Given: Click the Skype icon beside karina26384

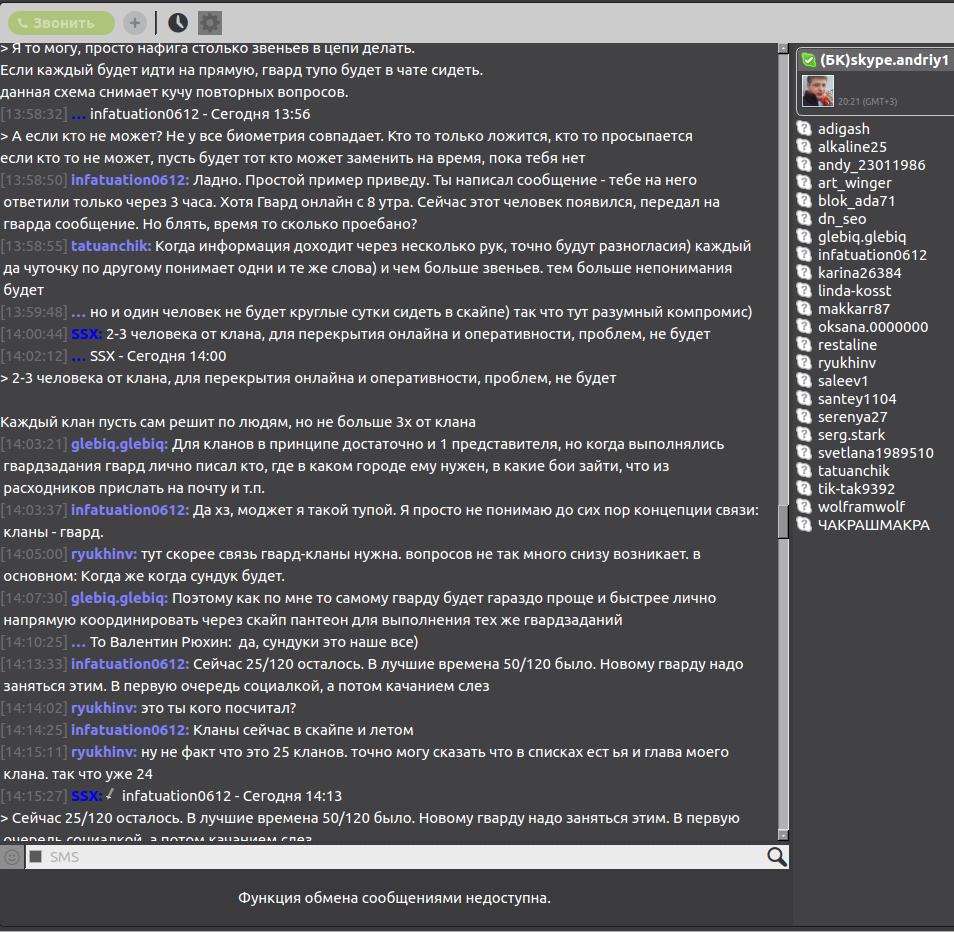Looking at the screenshot, I should 804,273.
